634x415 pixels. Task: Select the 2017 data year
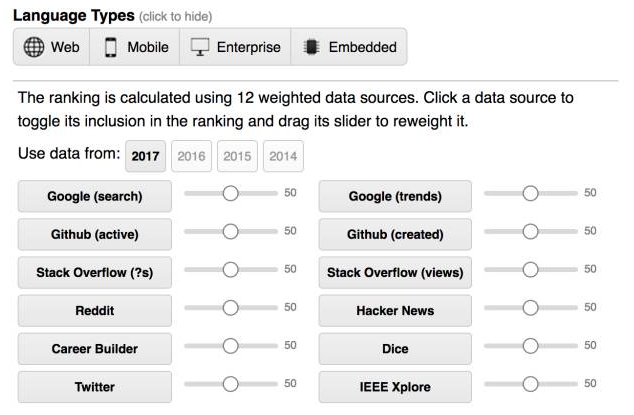145,156
